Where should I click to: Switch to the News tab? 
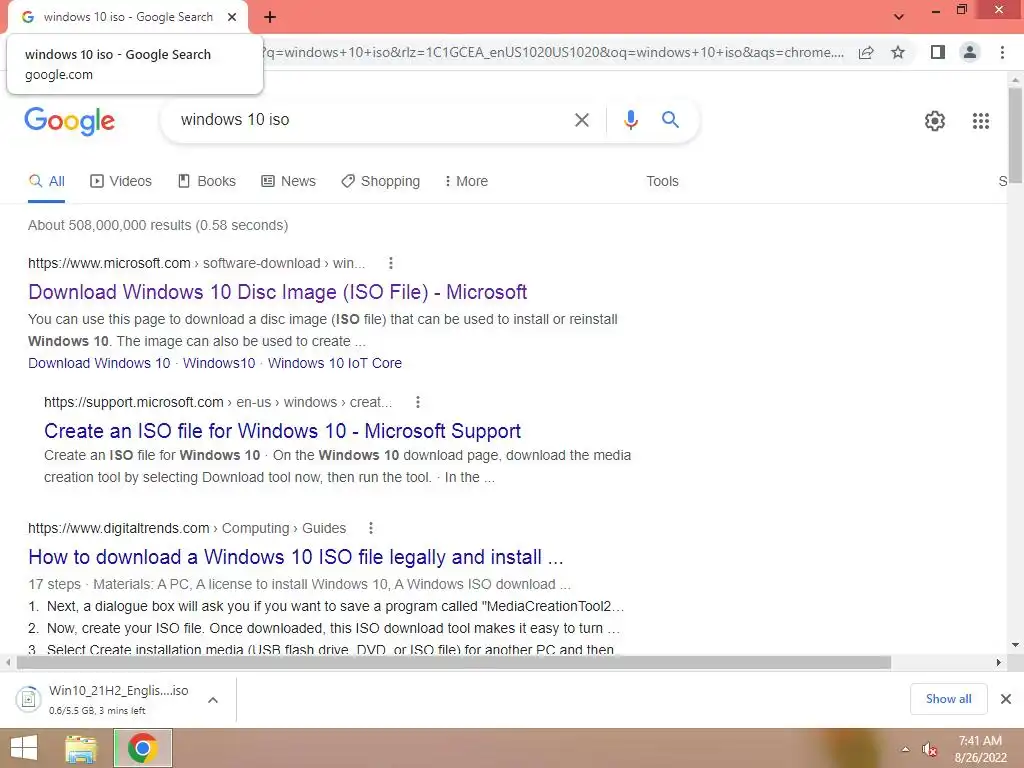tap(288, 181)
